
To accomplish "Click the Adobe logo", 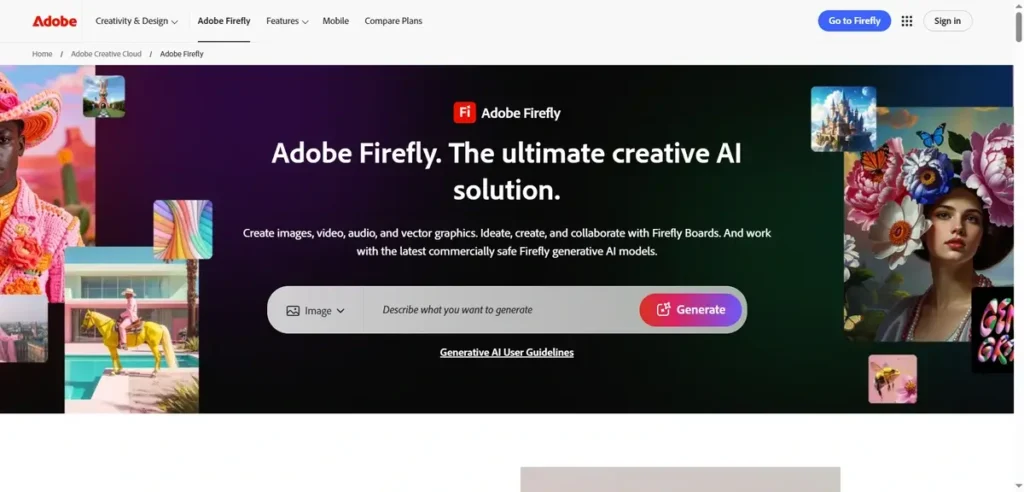I will [55, 21].
